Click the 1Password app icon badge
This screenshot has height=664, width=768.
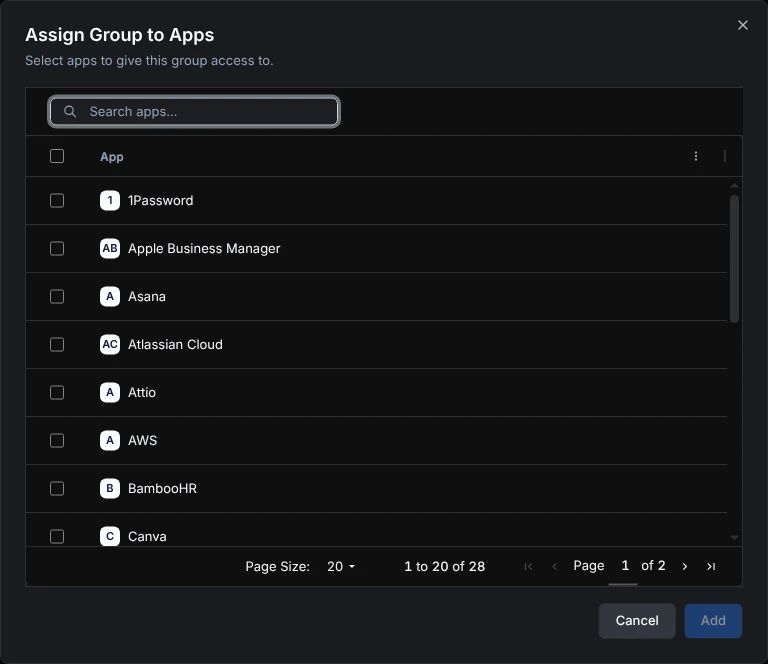[x=110, y=200]
